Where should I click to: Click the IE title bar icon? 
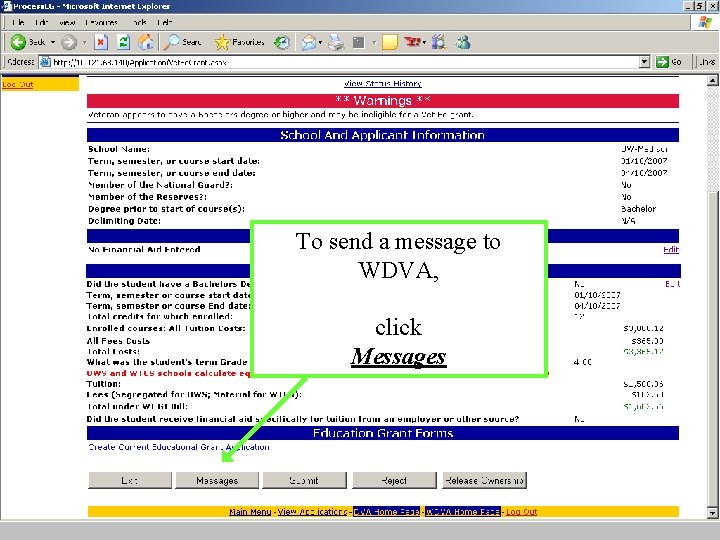click(x=6, y=6)
